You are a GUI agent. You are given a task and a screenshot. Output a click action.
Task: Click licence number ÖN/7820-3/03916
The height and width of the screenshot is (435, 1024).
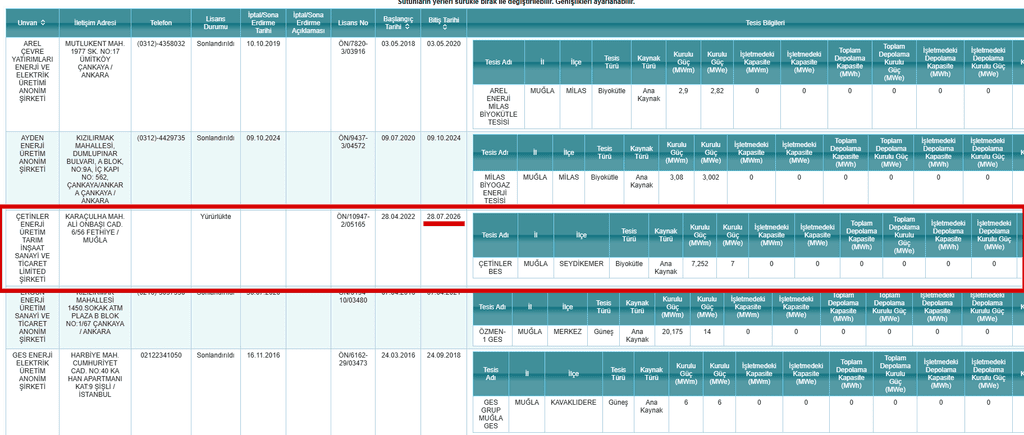pos(353,48)
